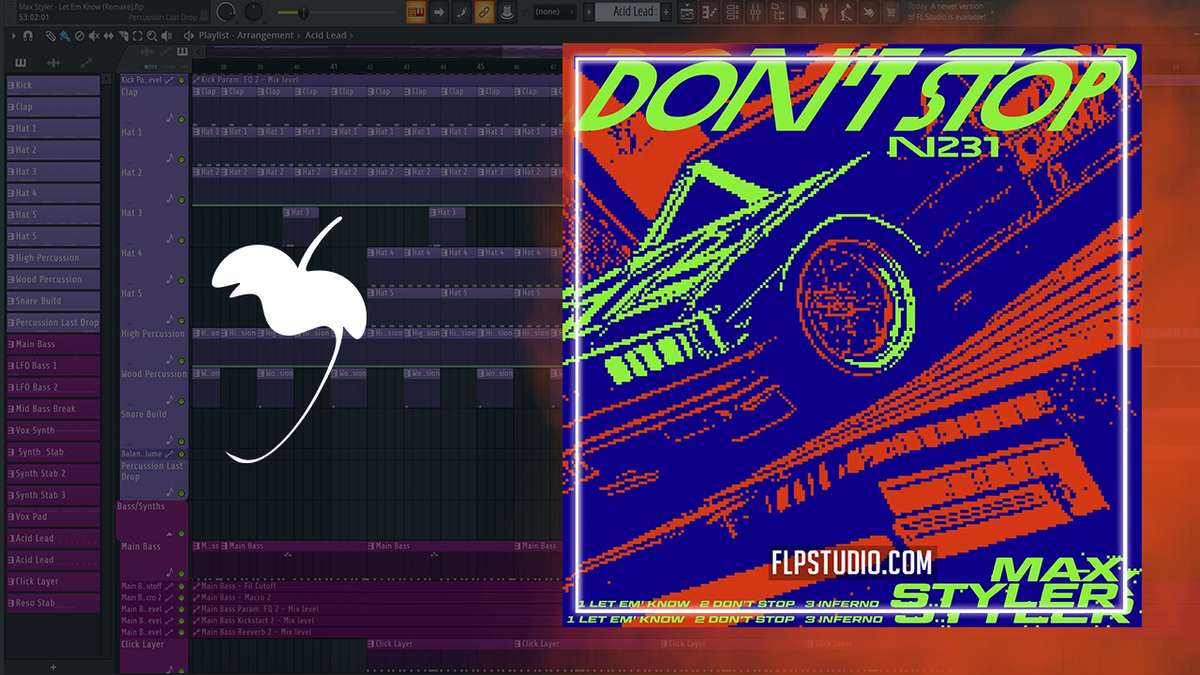Viewport: 1200px width, 675px height.
Task: Click the metronome icon near the transport
Action: [506, 11]
